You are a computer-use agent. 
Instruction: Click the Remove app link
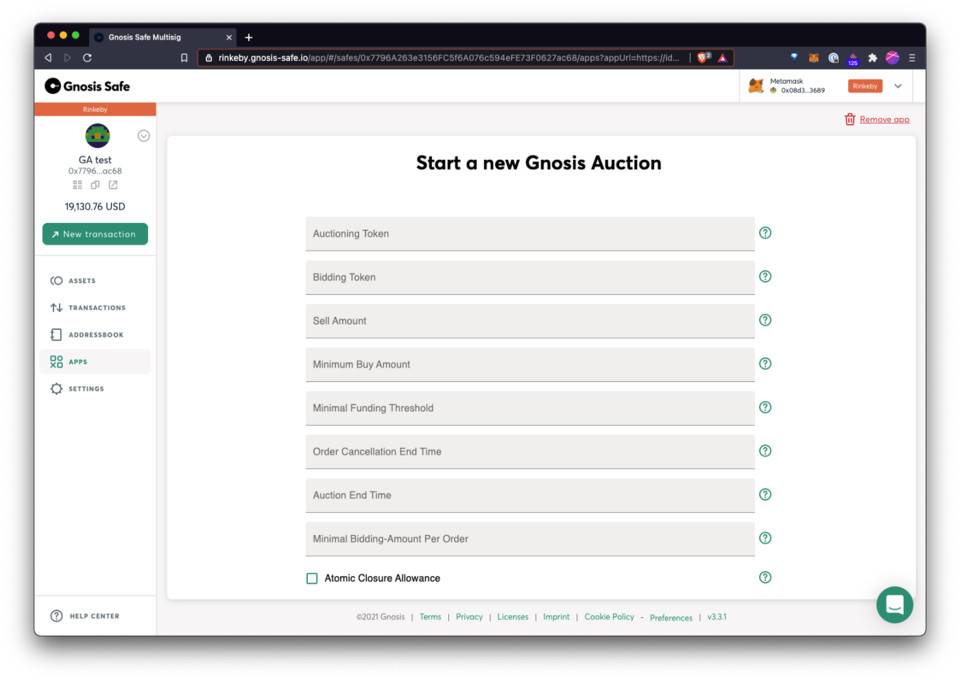884,119
